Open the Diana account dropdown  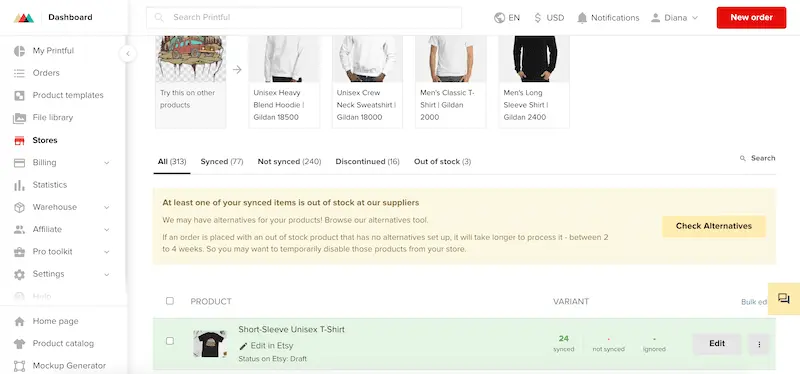[x=674, y=18]
